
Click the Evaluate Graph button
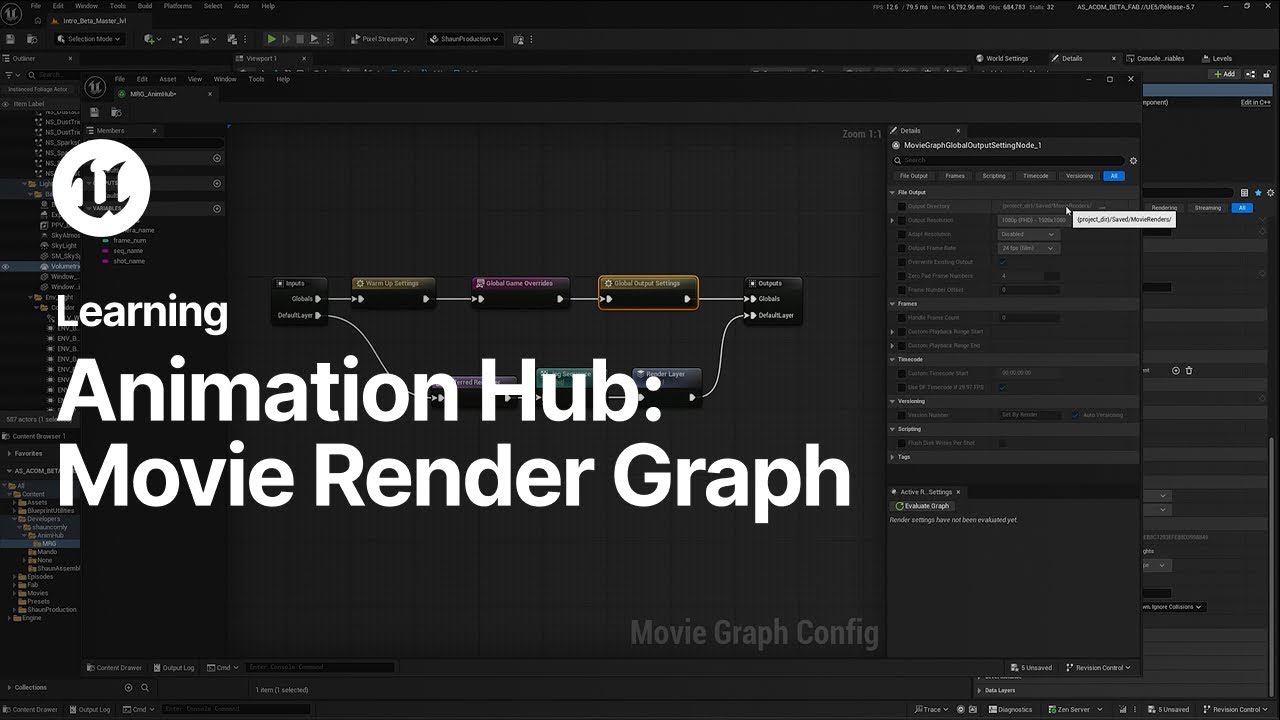(x=922, y=506)
